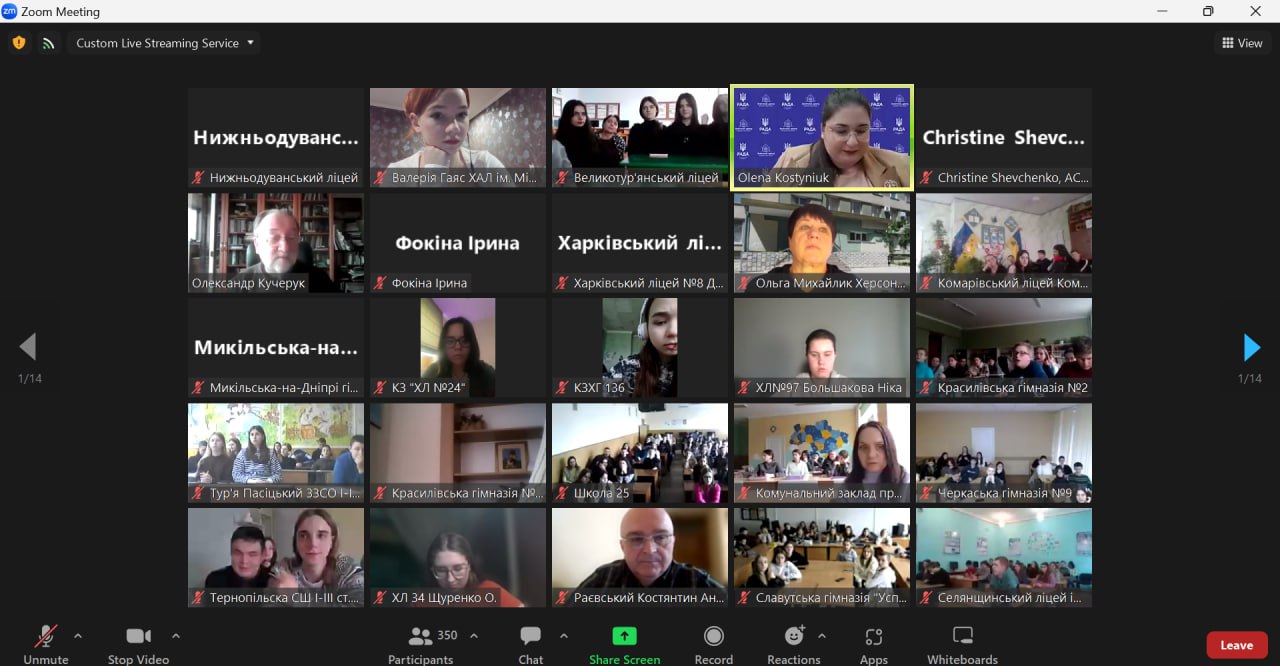
Task: Go to previous gallery page arrow
Action: [28, 347]
